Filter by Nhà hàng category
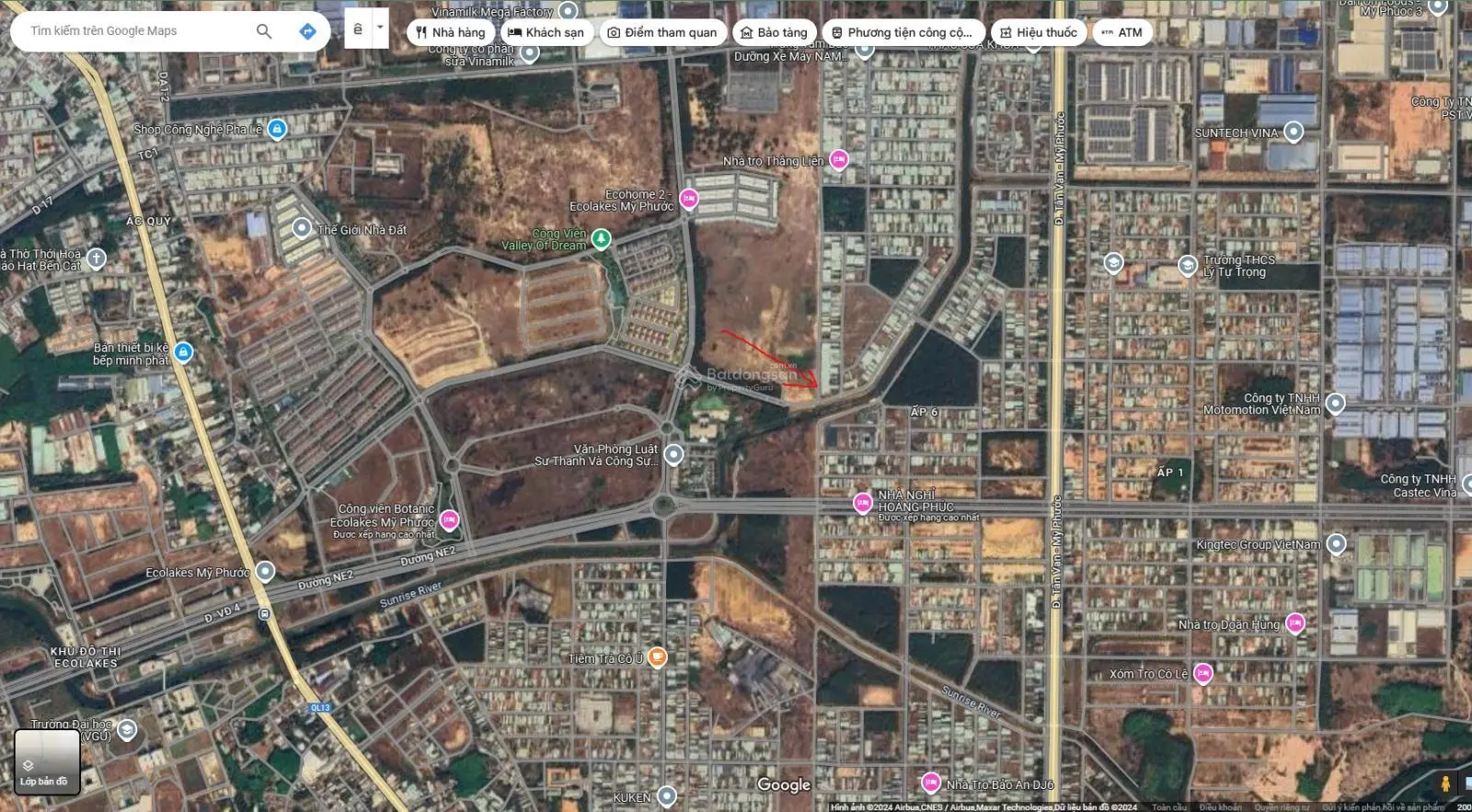The image size is (1472, 812). 450,32
